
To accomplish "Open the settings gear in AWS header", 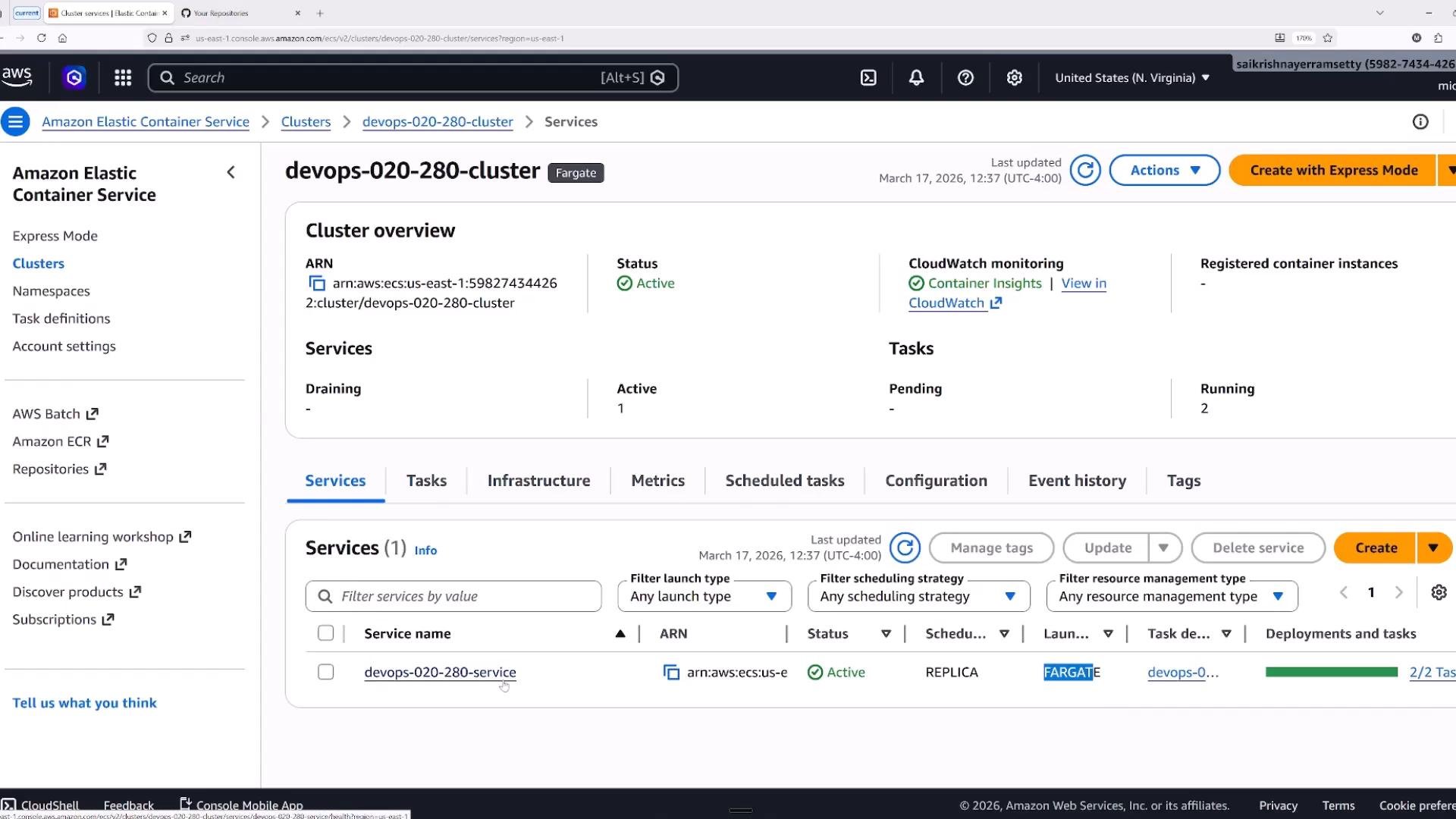I will coord(1014,77).
